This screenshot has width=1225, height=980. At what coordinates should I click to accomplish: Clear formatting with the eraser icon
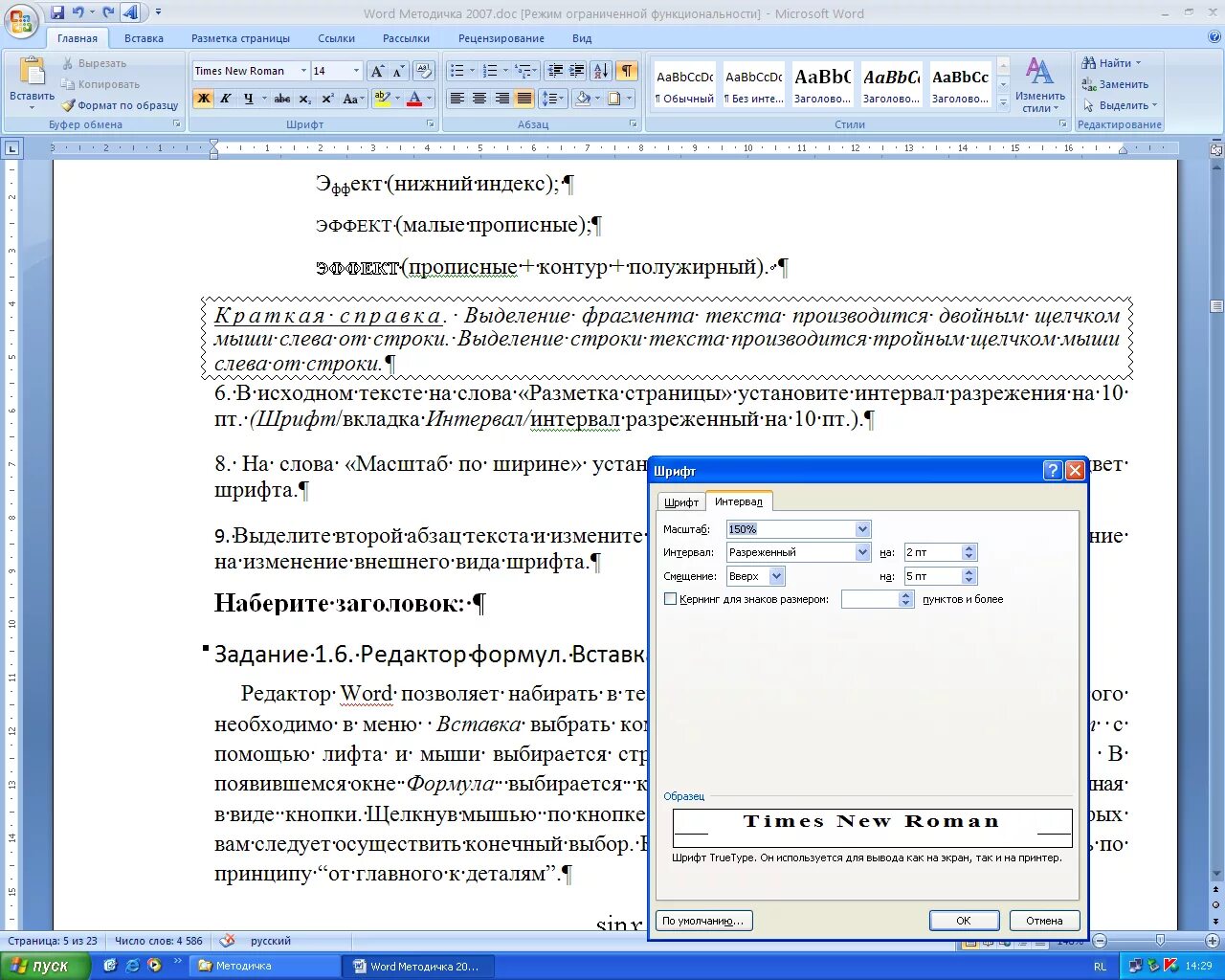pyautogui.click(x=424, y=71)
